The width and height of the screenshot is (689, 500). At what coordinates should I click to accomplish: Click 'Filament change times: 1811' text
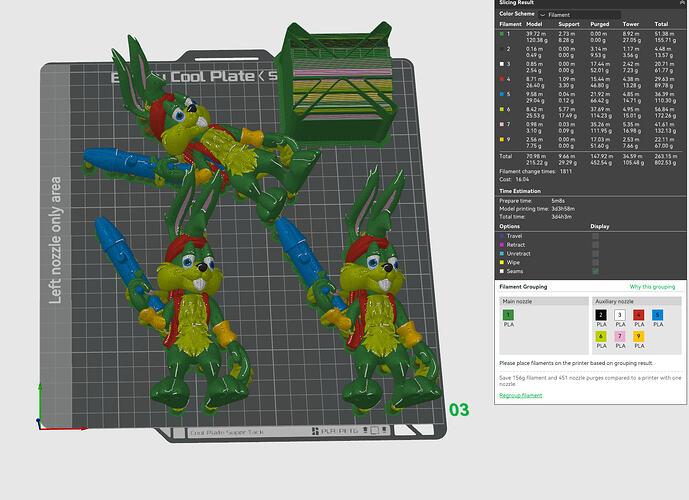535,171
